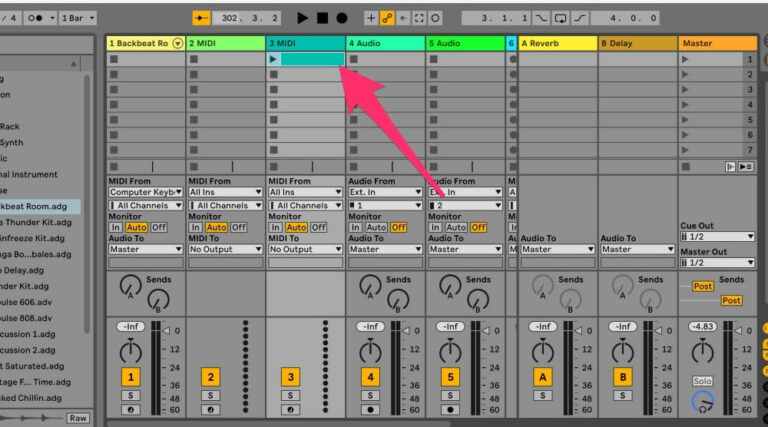768x427 pixels.
Task: Click the Back to Arrangement button
Action: point(746,167)
